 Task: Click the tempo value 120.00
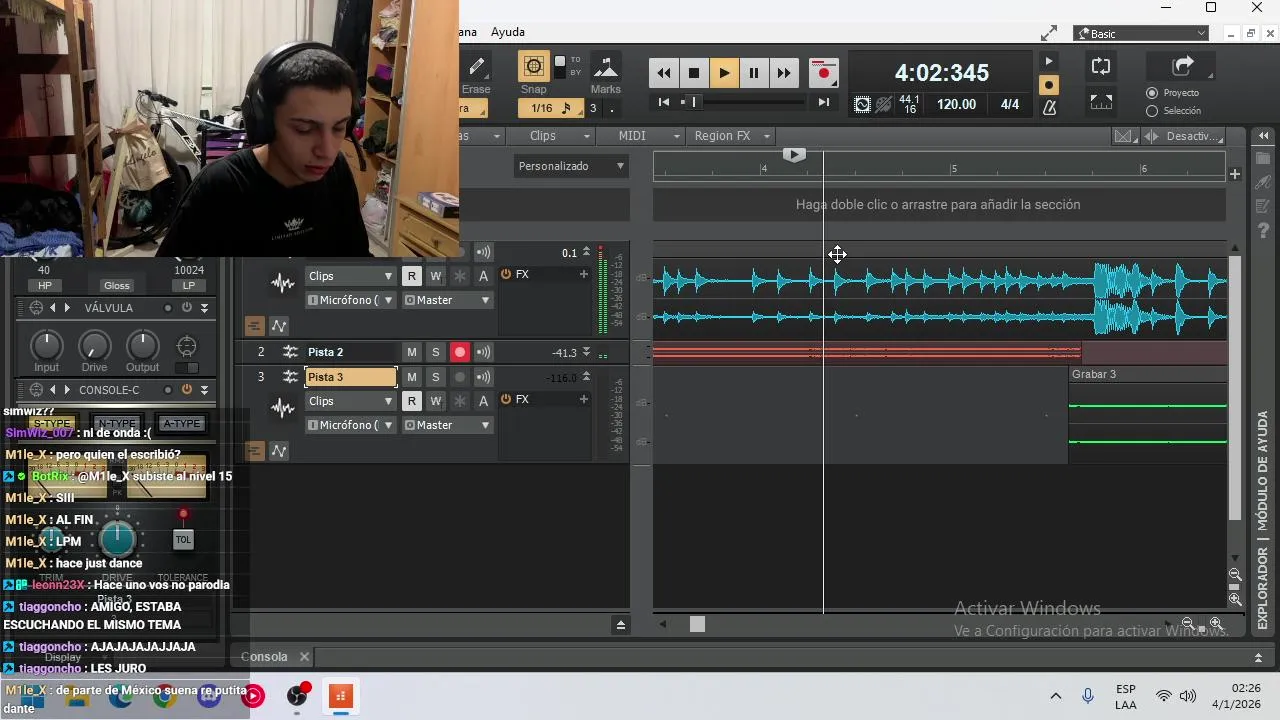click(956, 104)
